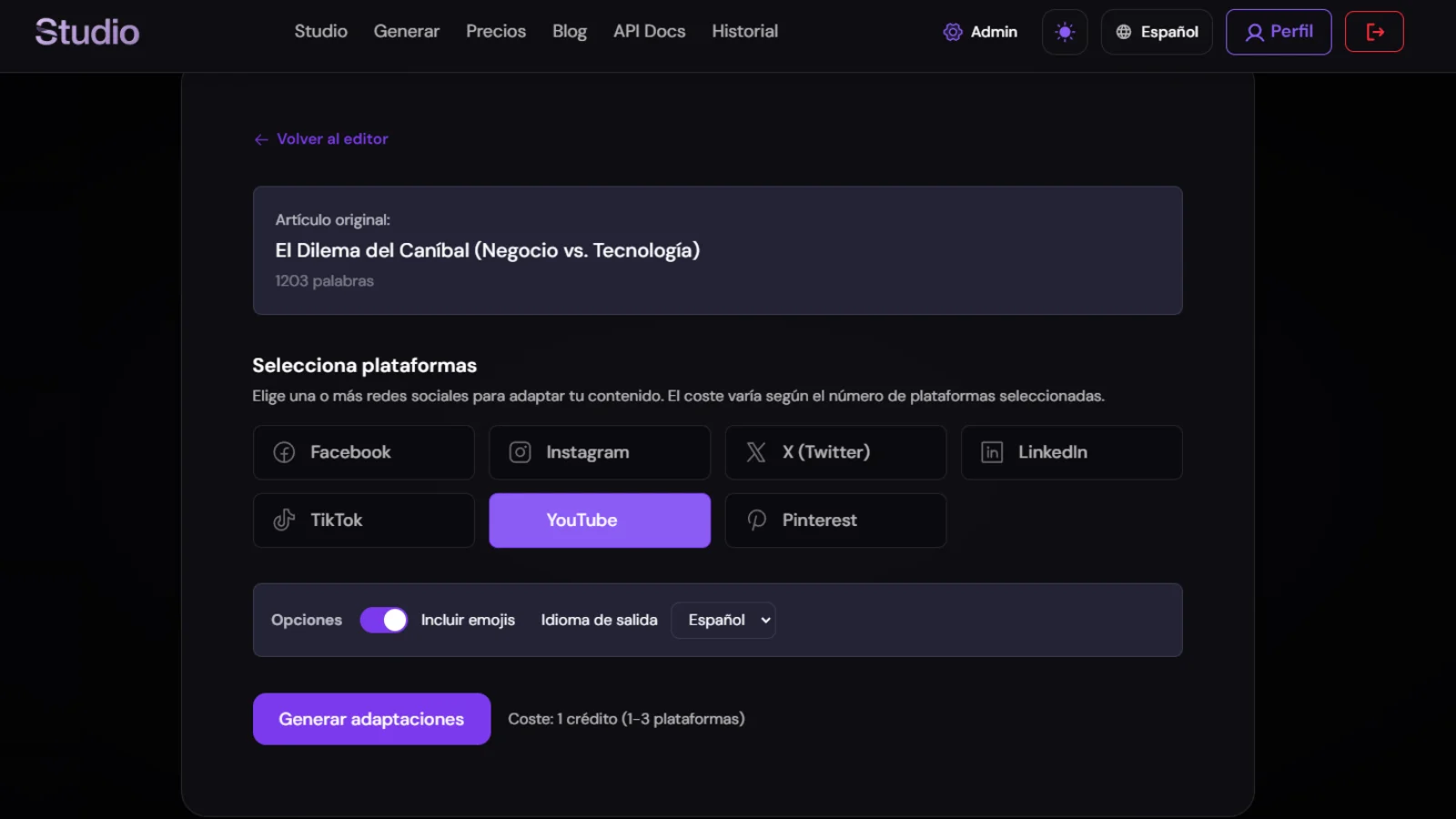
Task: Click the TikTok music note icon
Action: click(283, 520)
